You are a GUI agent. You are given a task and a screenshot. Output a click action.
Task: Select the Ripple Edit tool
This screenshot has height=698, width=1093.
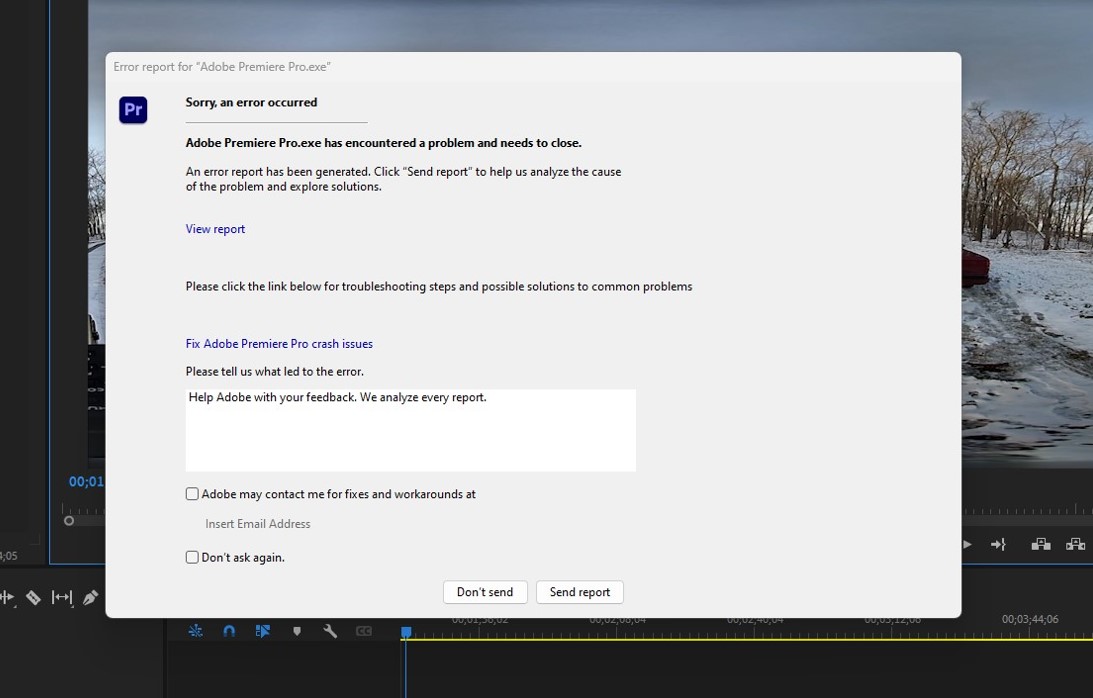pyautogui.click(x=7, y=597)
